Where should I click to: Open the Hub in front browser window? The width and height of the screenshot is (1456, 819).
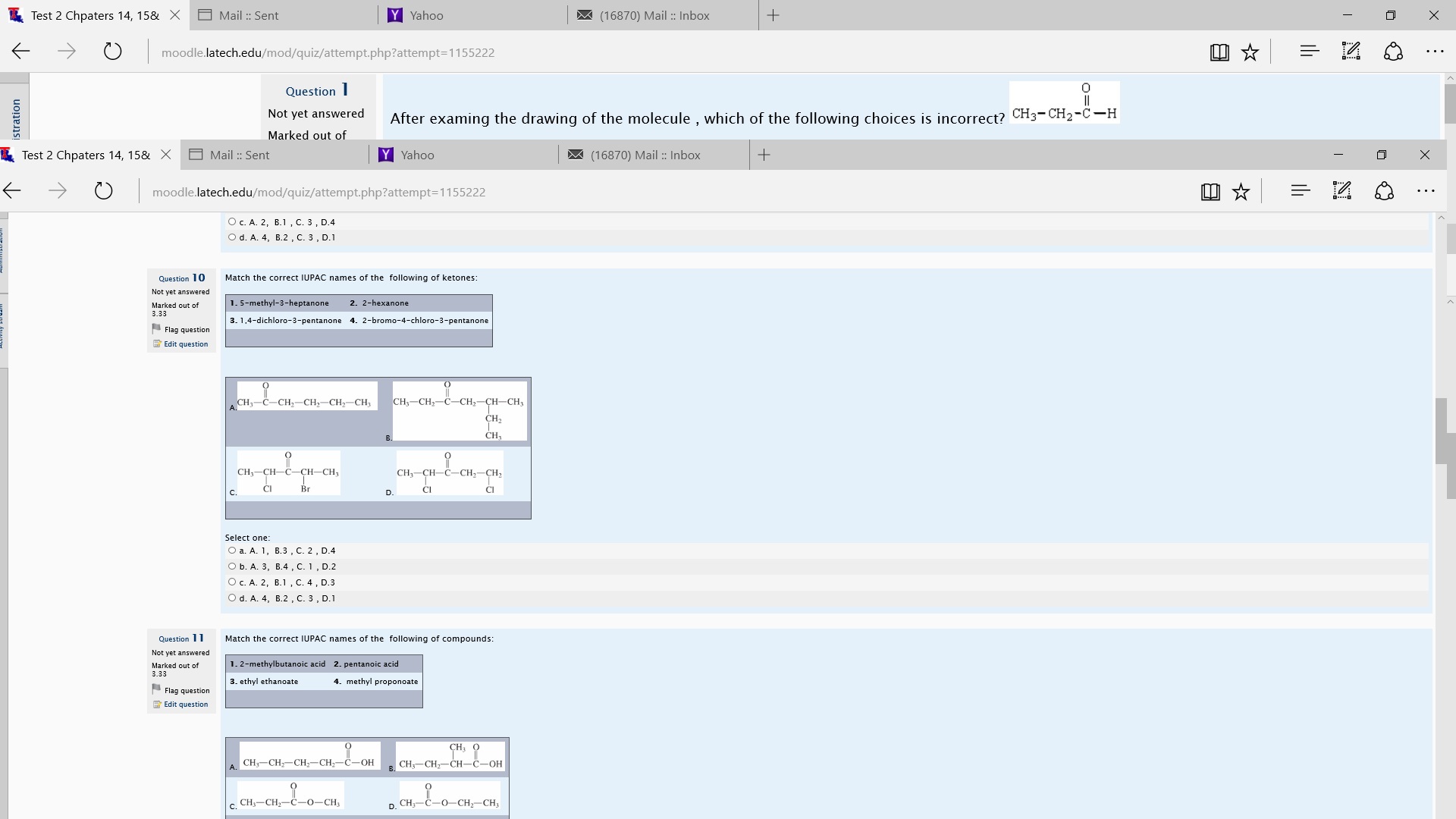[1300, 191]
